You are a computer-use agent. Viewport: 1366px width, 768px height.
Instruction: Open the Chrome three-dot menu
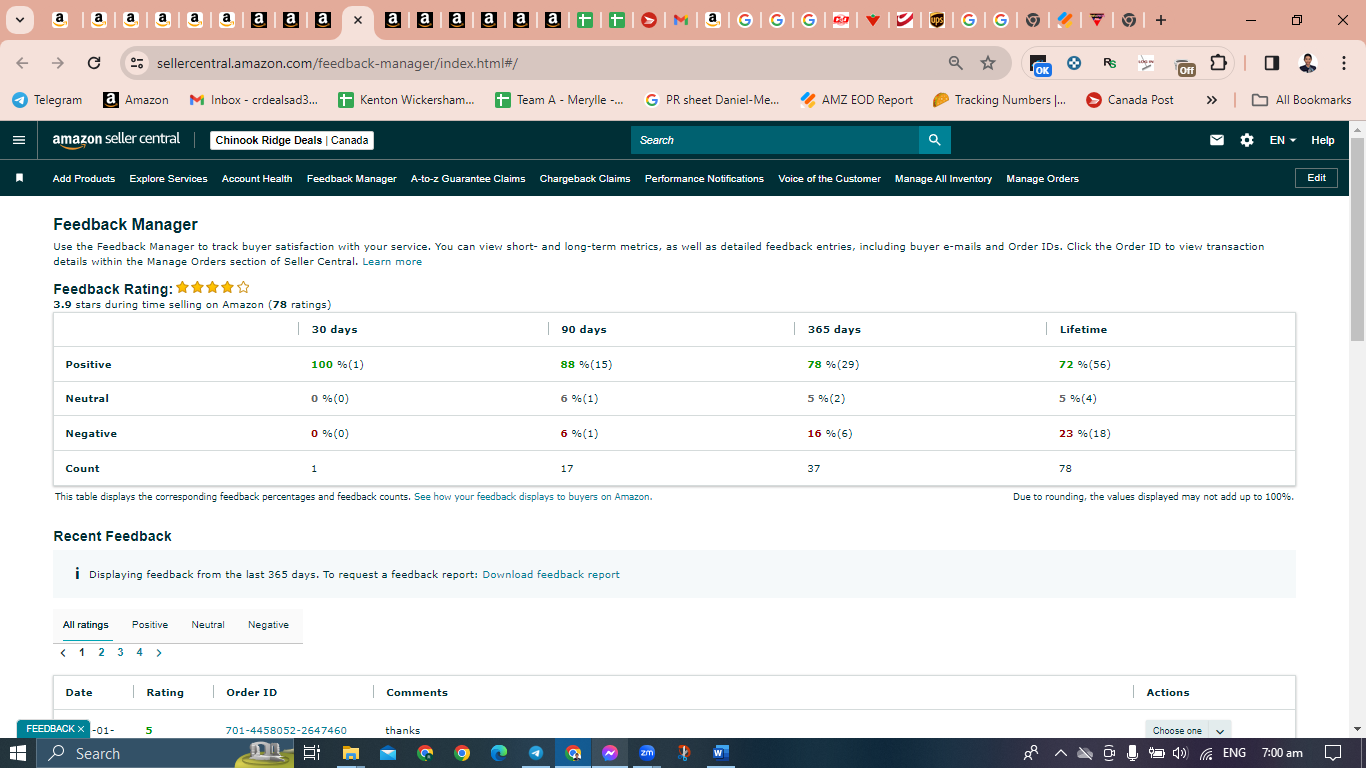click(1342, 63)
